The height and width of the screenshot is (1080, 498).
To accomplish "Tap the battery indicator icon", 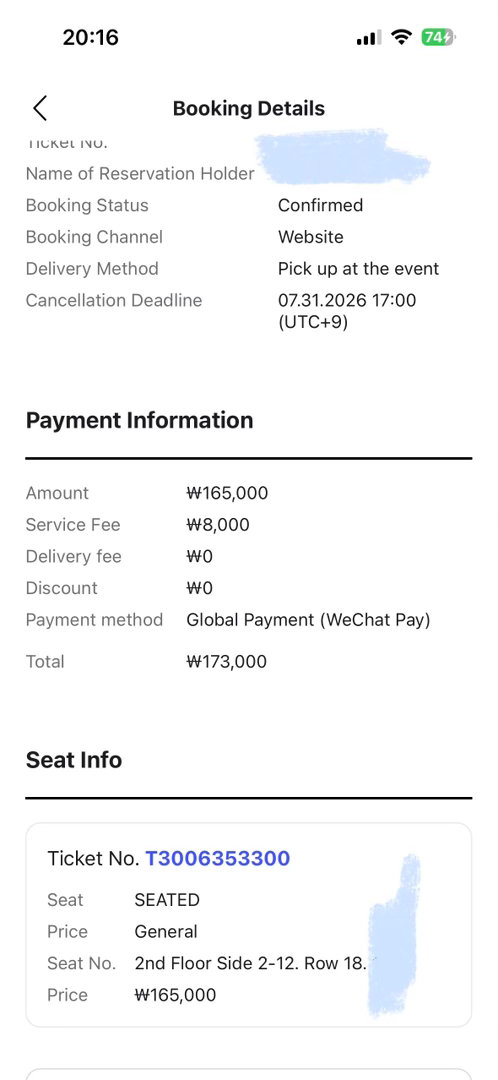I will click(x=438, y=37).
